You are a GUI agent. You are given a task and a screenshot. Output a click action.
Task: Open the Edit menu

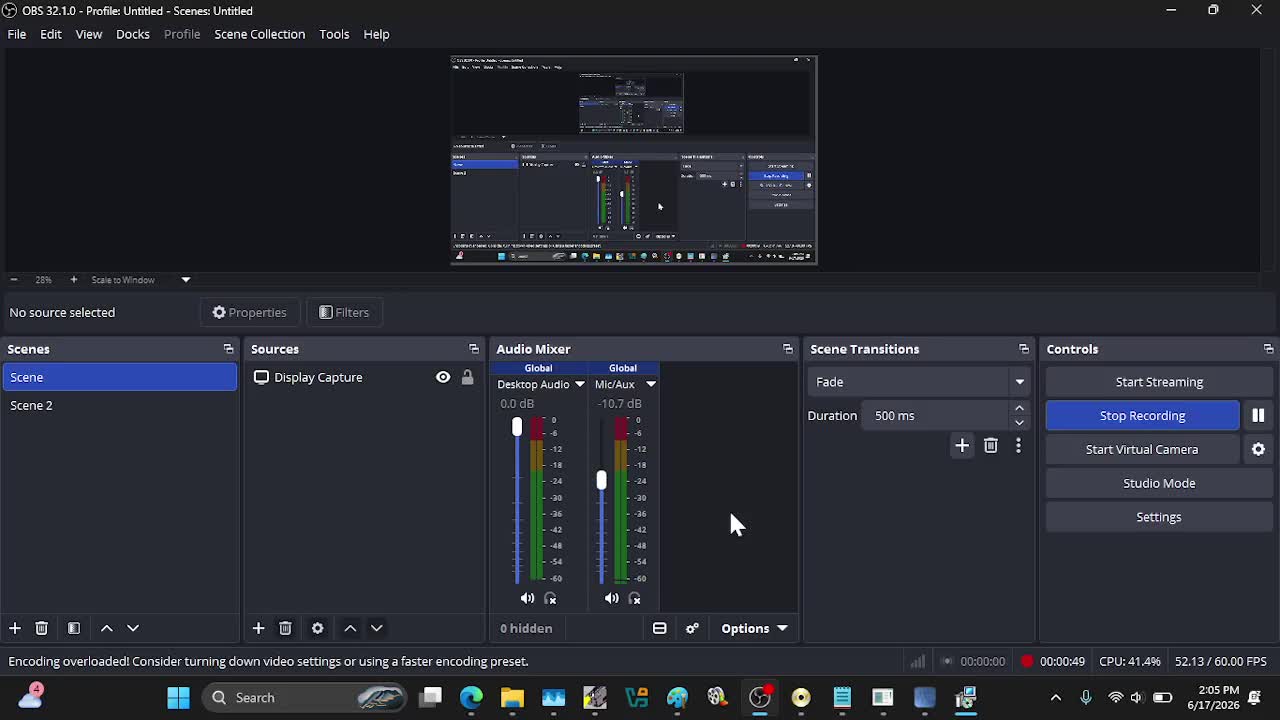[51, 34]
